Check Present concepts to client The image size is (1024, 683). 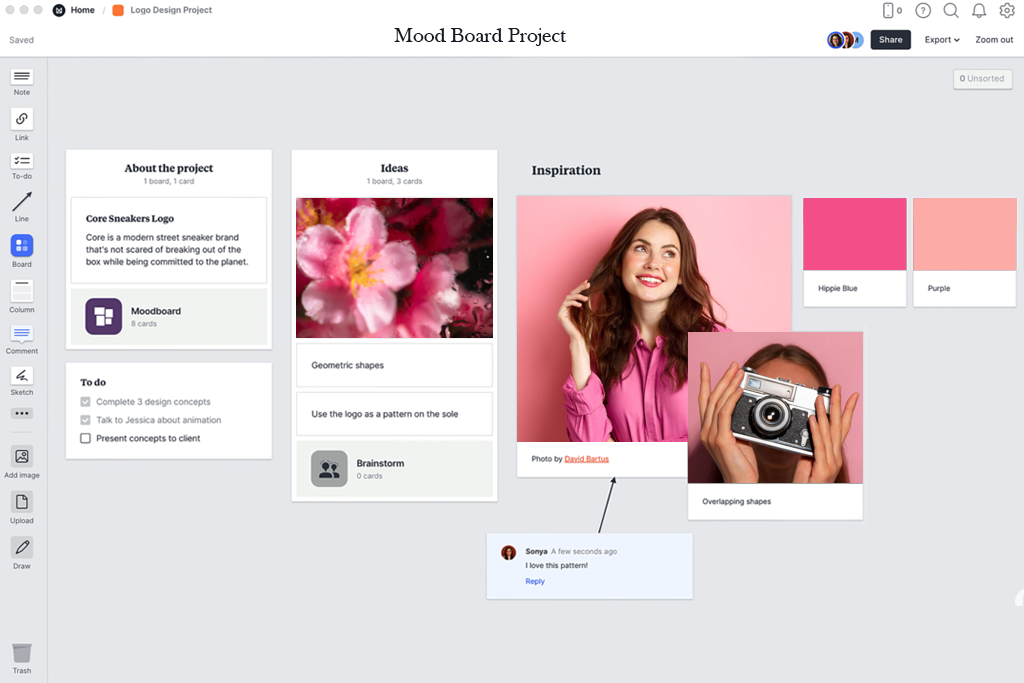86,438
